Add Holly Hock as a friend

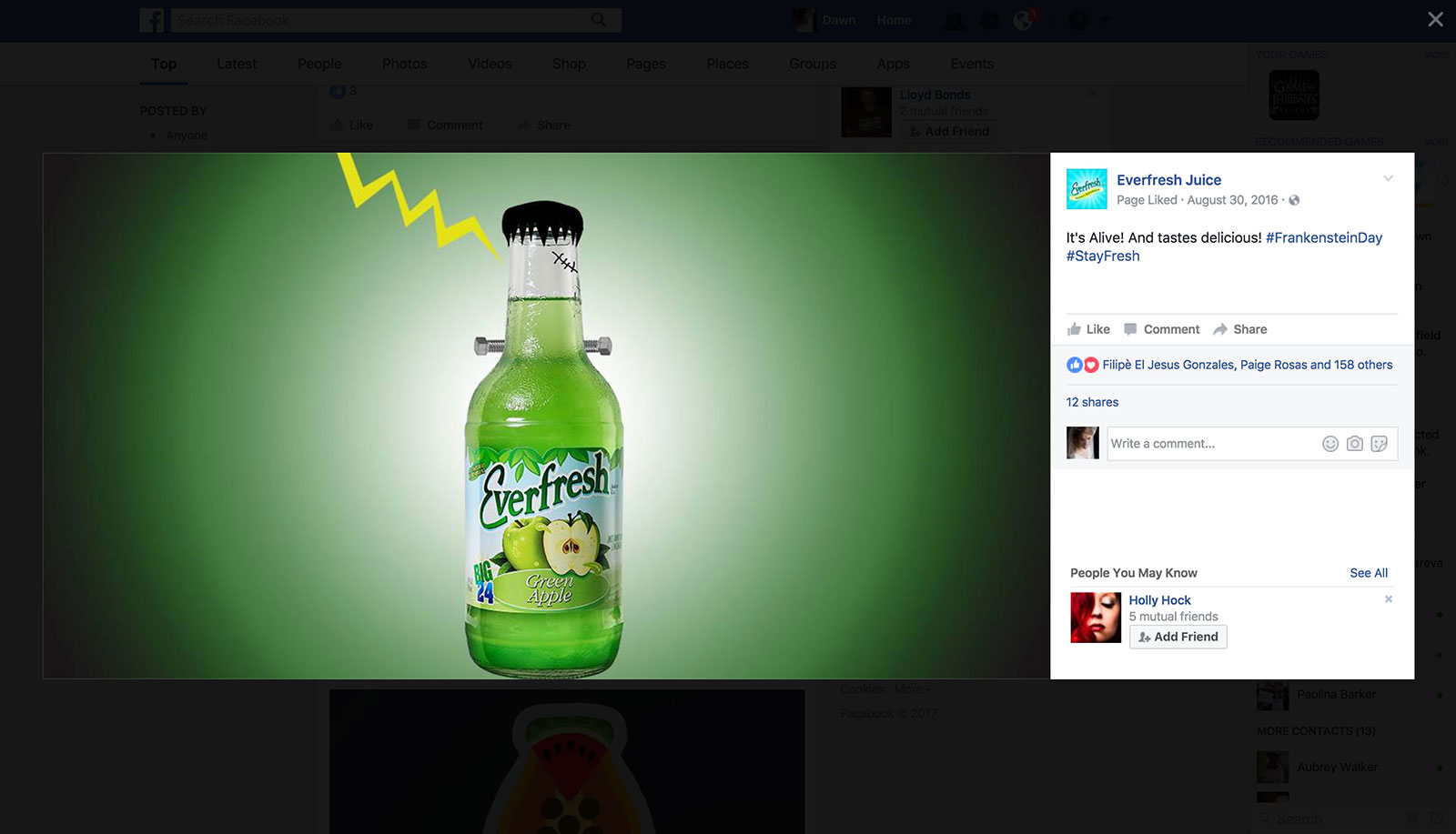pos(1178,637)
